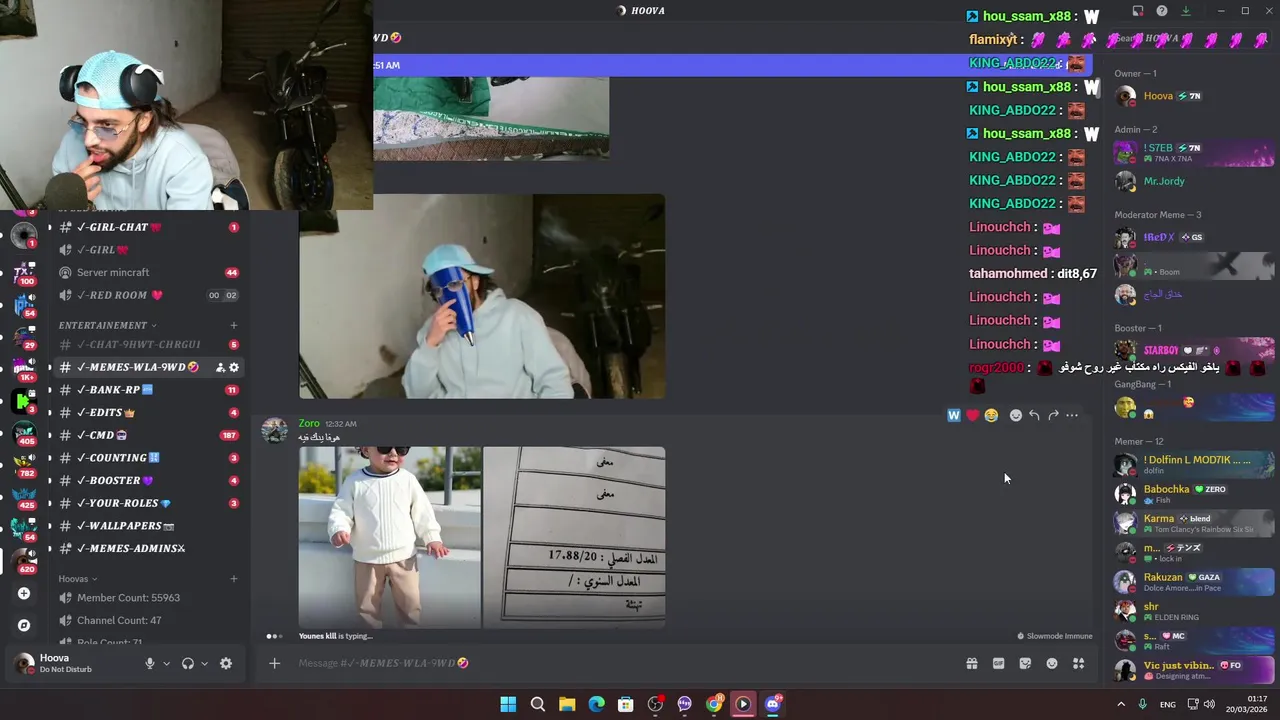Open User Settings gear next to Hoova
The height and width of the screenshot is (720, 1280).
[x=226, y=663]
